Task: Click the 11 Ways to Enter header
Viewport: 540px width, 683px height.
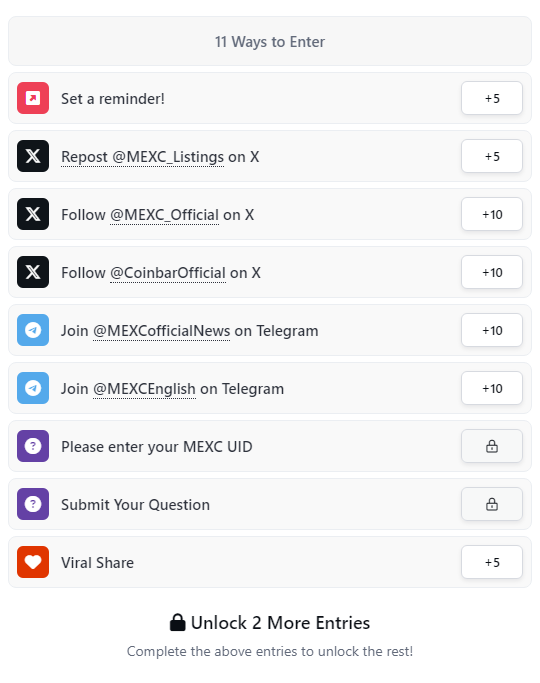Action: coord(270,41)
